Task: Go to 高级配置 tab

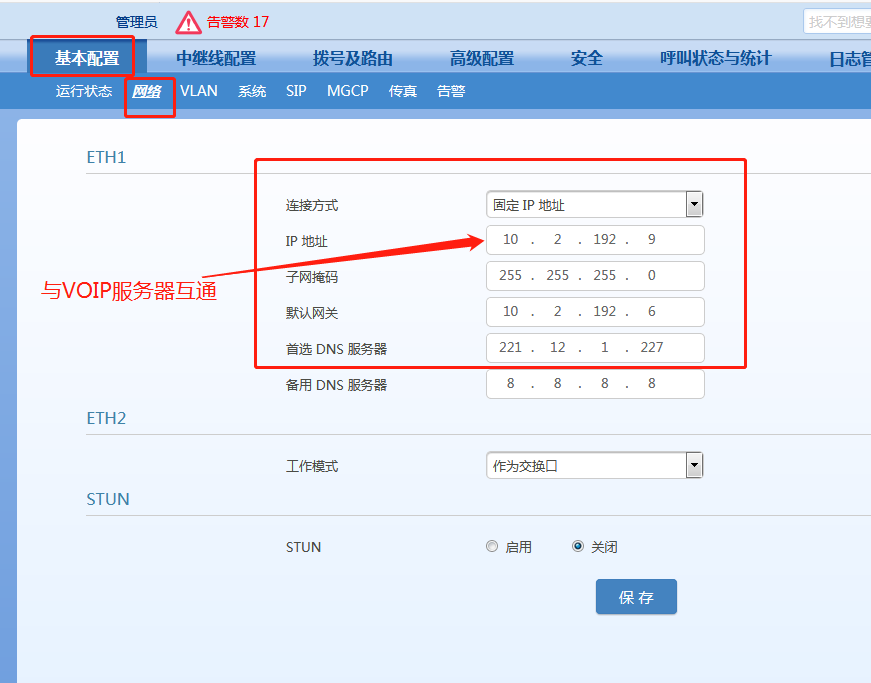Action: coord(481,58)
